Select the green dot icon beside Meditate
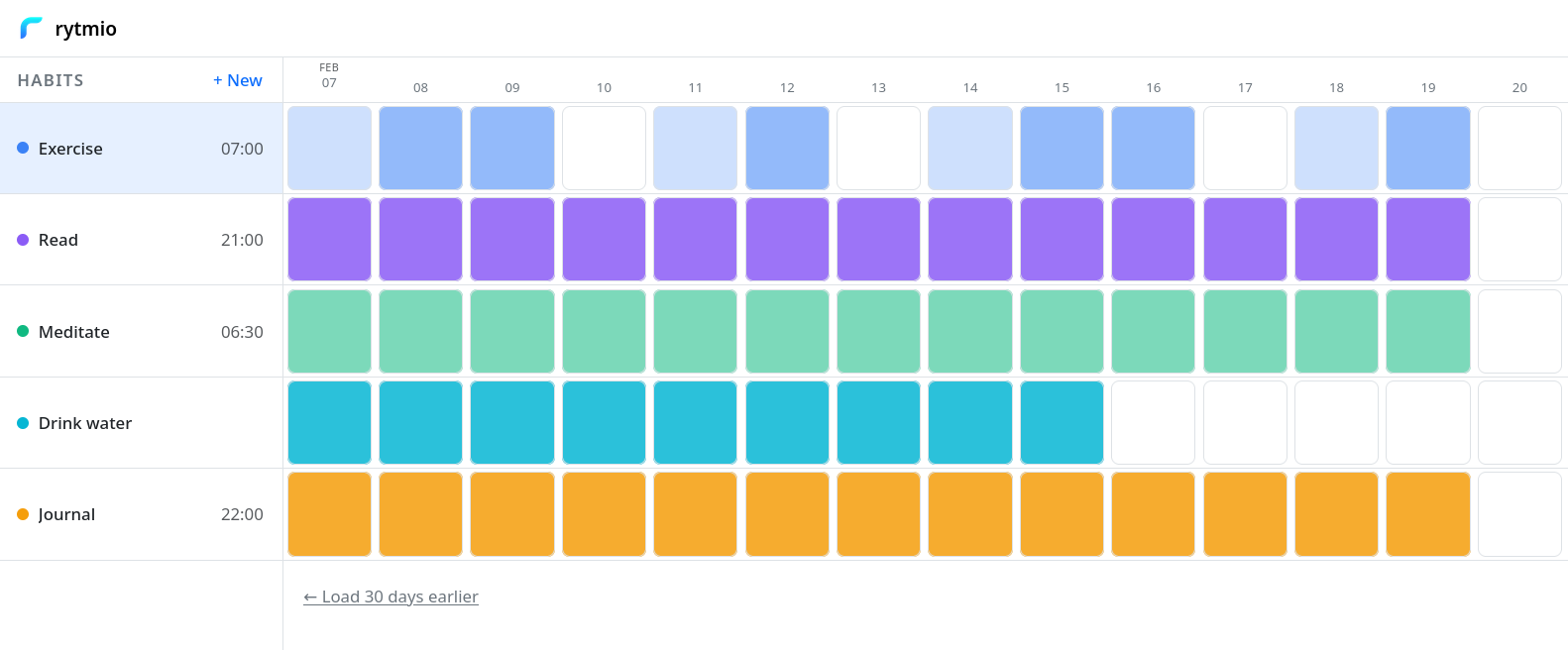Image resolution: width=1568 pixels, height=650 pixels. [x=22, y=332]
